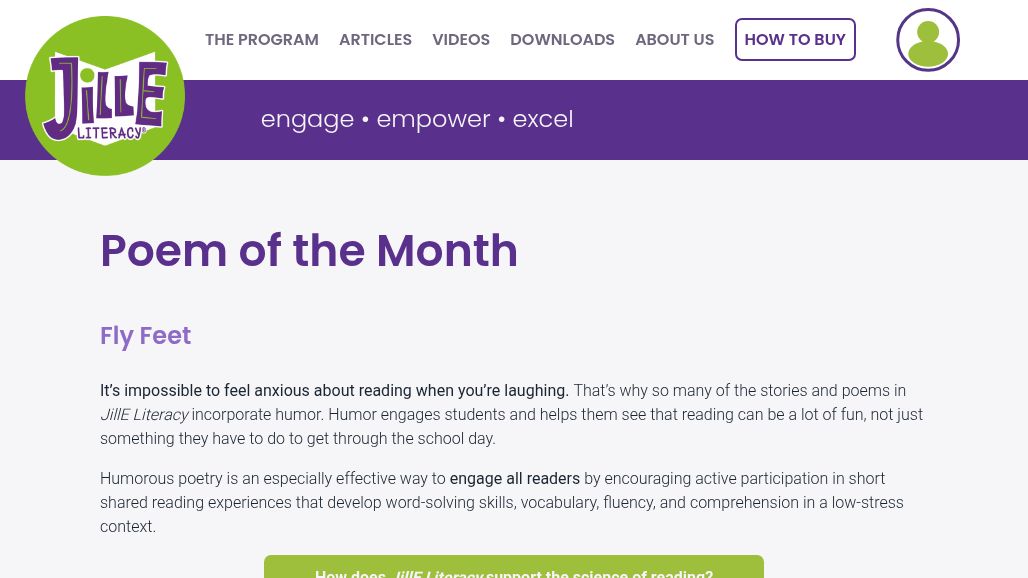Click italic JillE Literacy in first paragraph
Viewport: 1028px width, 578px height.
pos(144,415)
